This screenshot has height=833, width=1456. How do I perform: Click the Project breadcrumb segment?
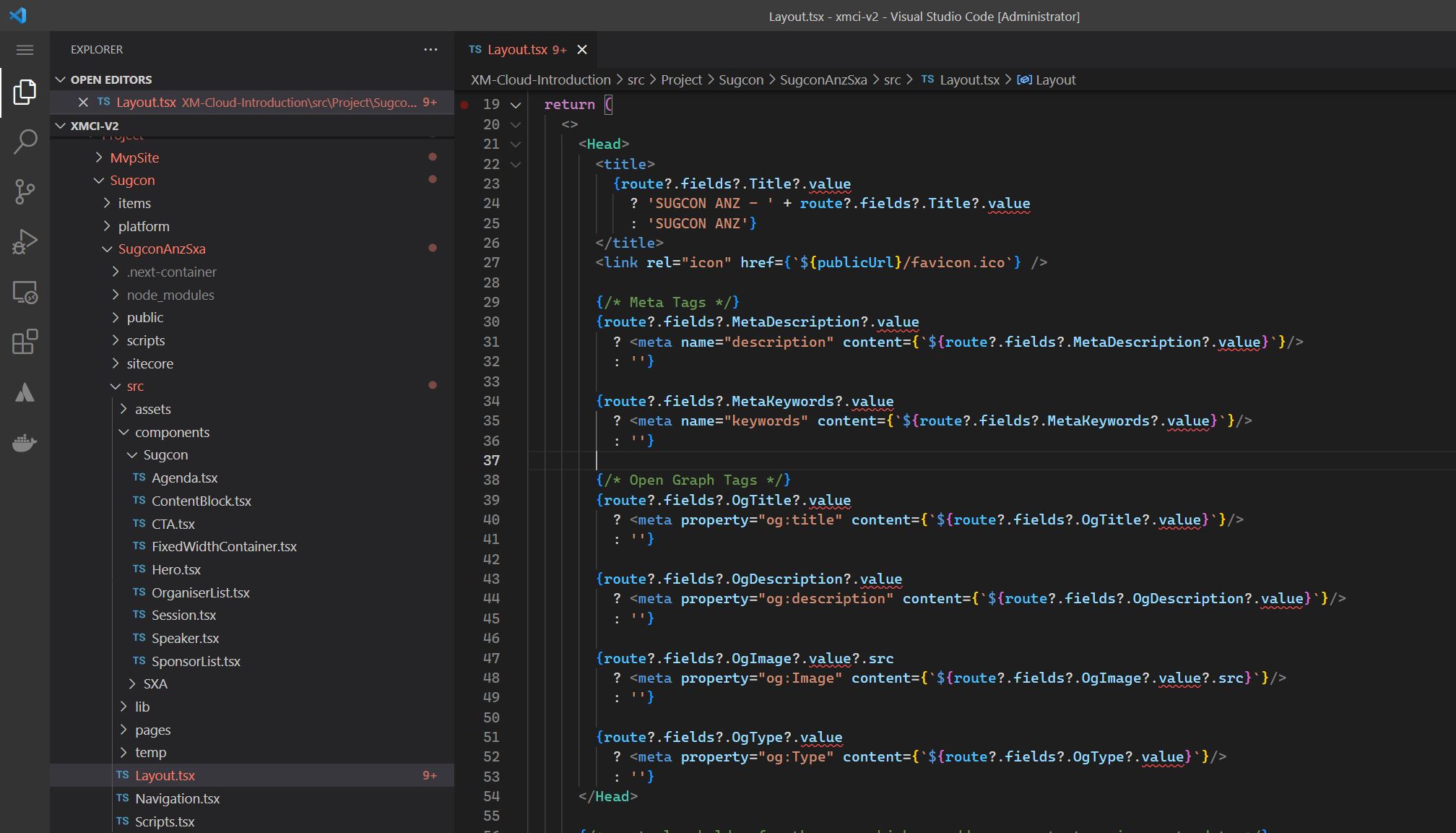(x=681, y=80)
